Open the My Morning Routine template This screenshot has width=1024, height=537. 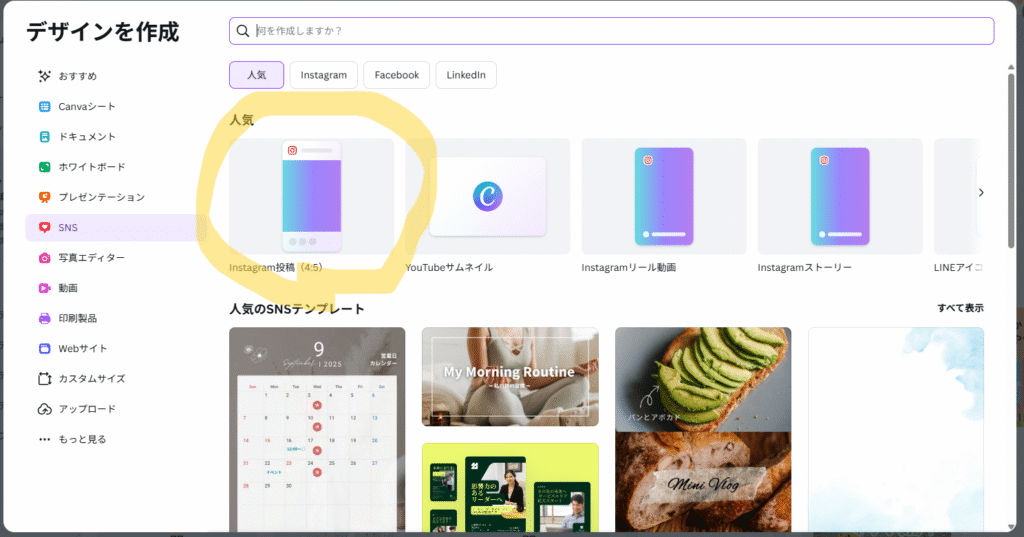[x=510, y=376]
